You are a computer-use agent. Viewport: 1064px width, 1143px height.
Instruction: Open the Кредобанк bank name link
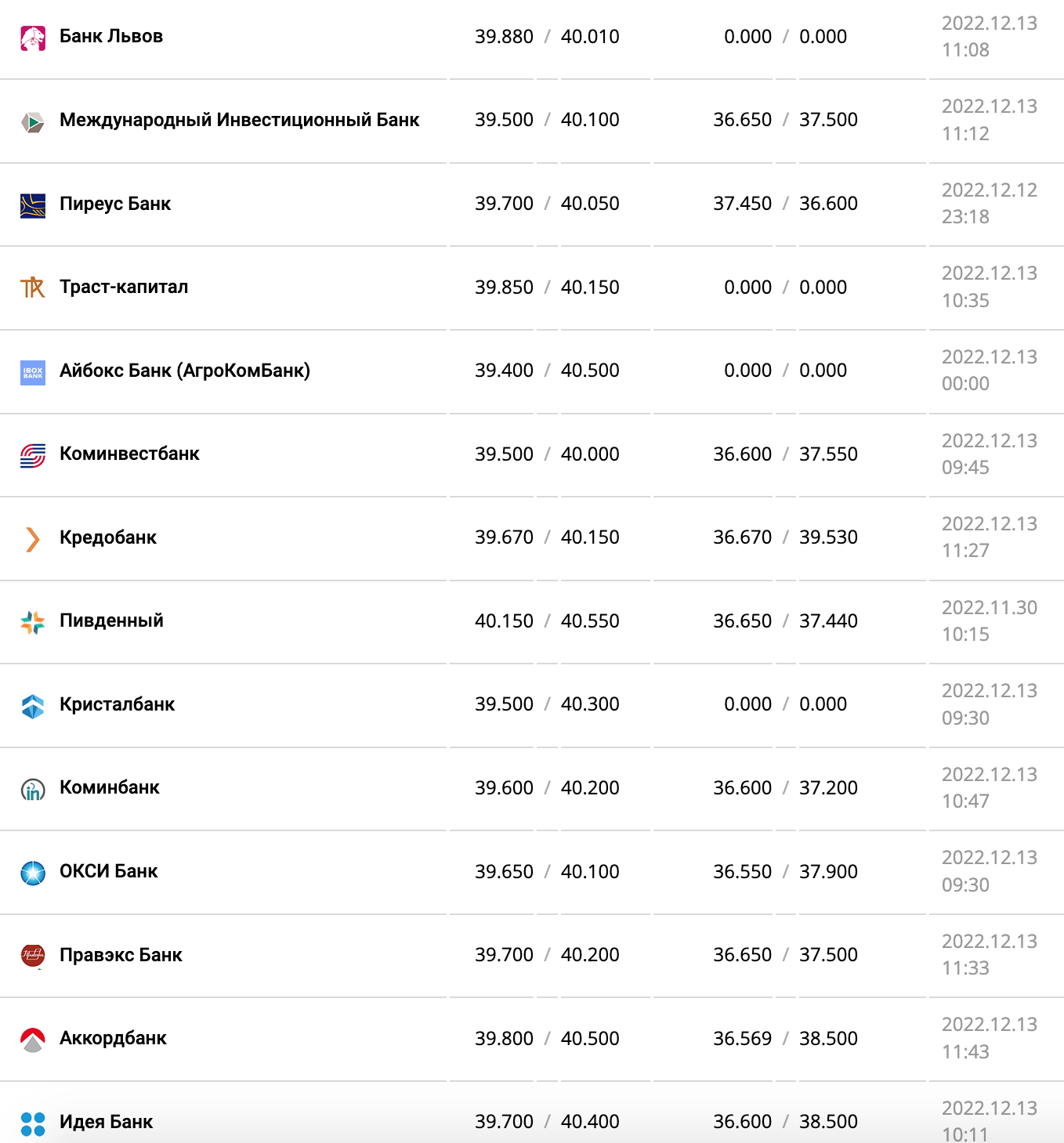click(108, 537)
